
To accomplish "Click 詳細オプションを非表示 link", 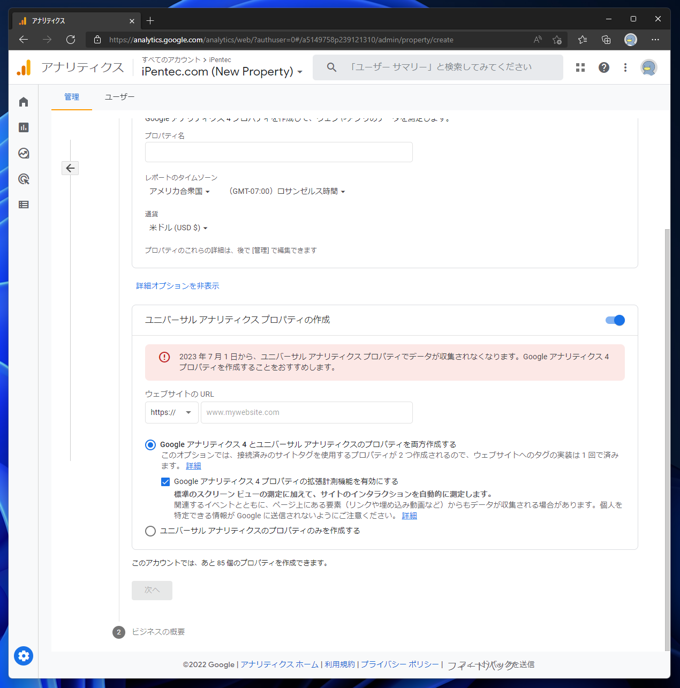I will click(177, 286).
